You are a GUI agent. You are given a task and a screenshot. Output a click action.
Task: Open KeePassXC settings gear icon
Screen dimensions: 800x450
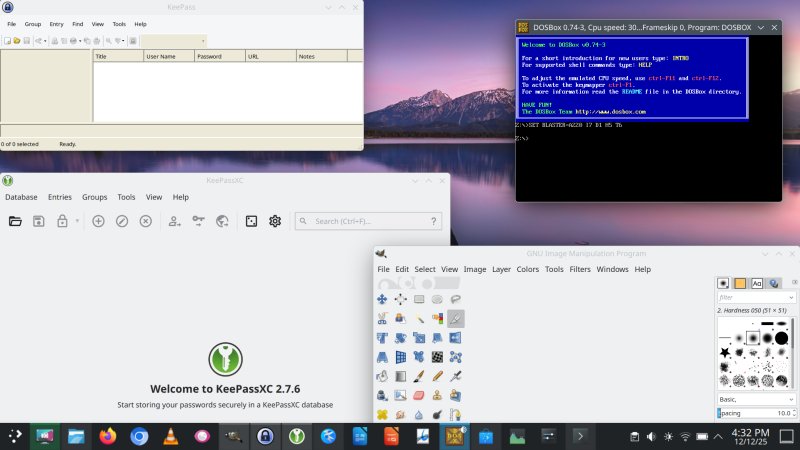coord(275,221)
